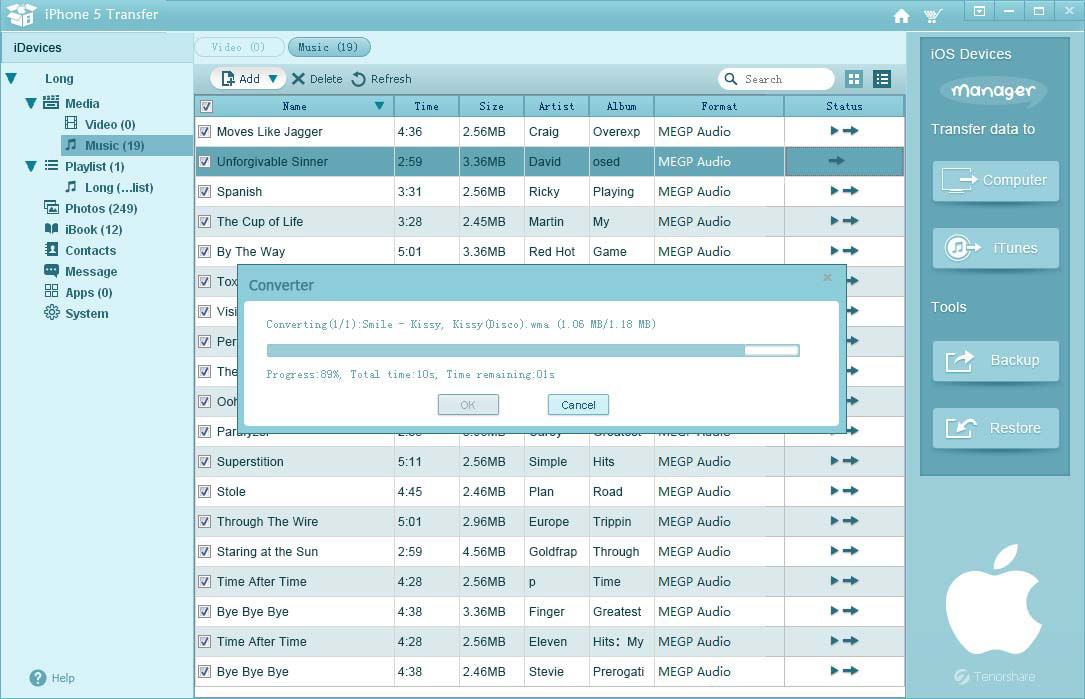Select Photos (249) in sidebar
The width and height of the screenshot is (1085, 699).
coord(100,208)
